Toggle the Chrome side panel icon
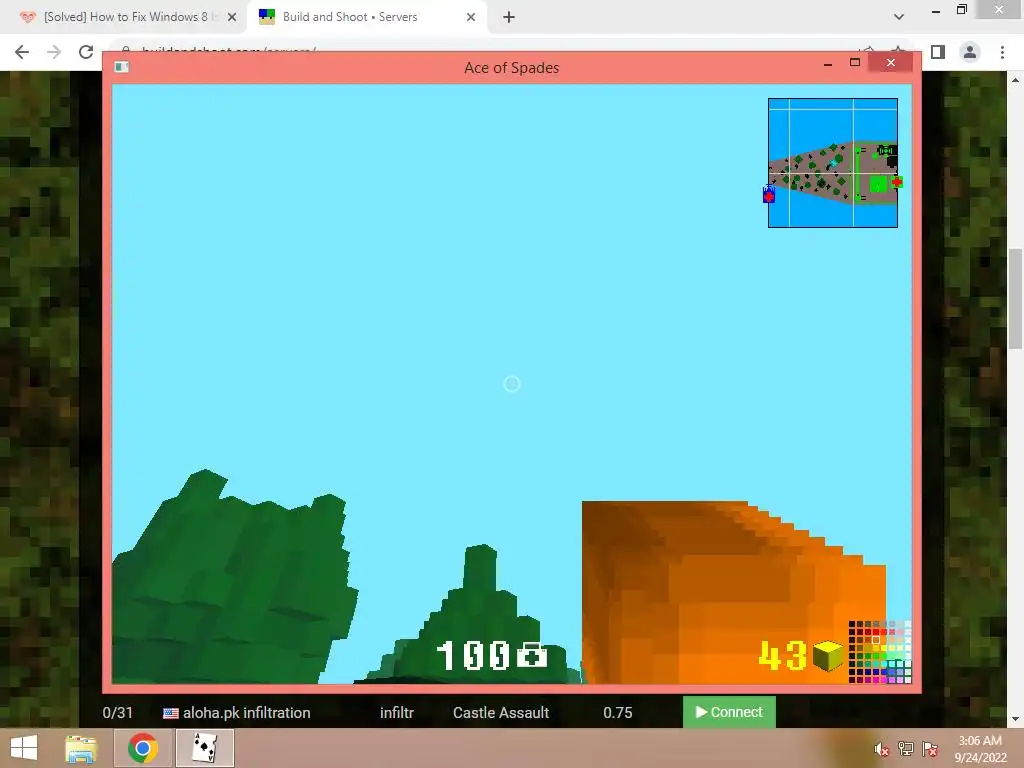Image resolution: width=1024 pixels, height=768 pixels. [938, 52]
